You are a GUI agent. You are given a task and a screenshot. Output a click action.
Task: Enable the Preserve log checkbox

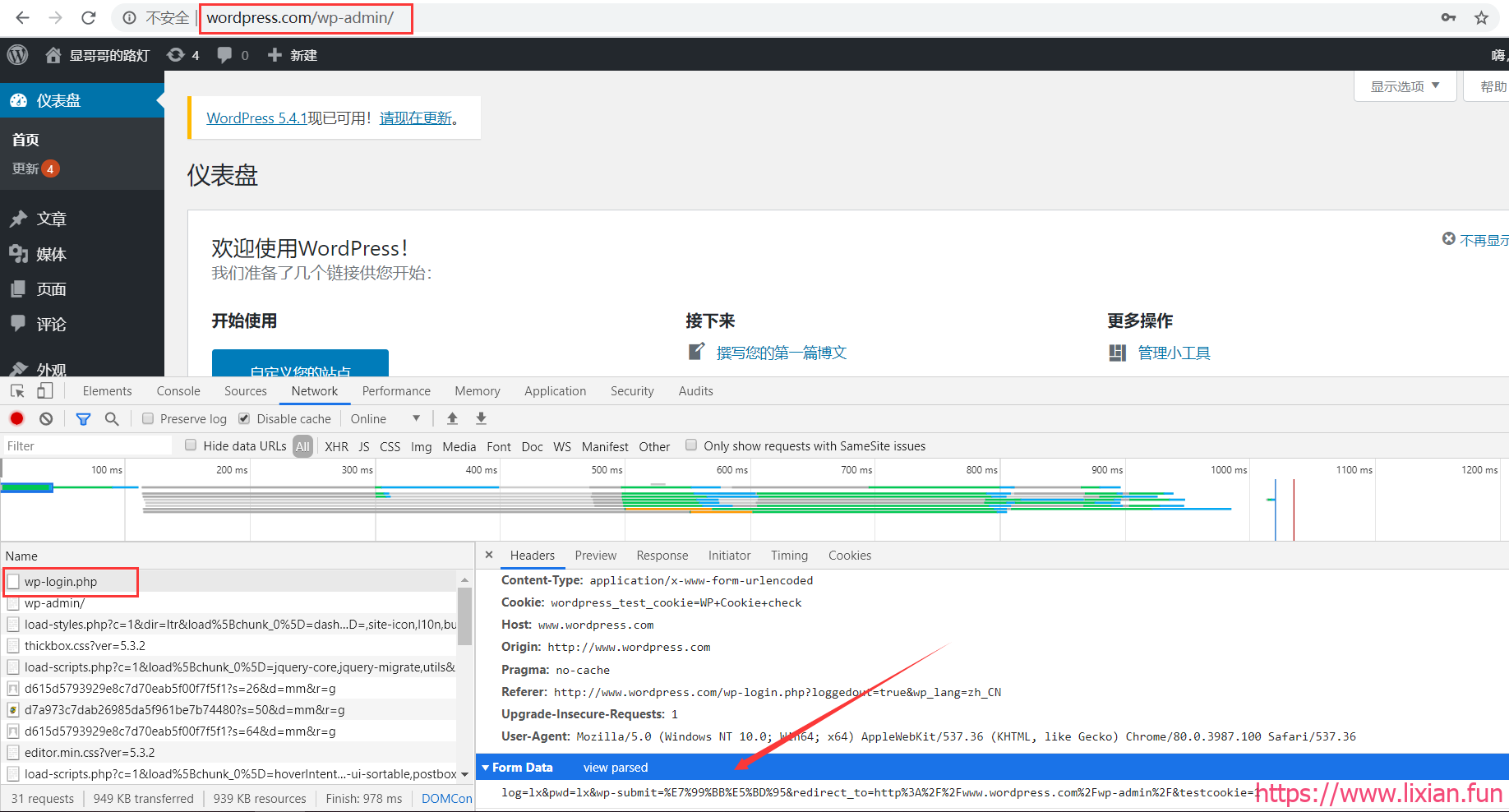(148, 418)
